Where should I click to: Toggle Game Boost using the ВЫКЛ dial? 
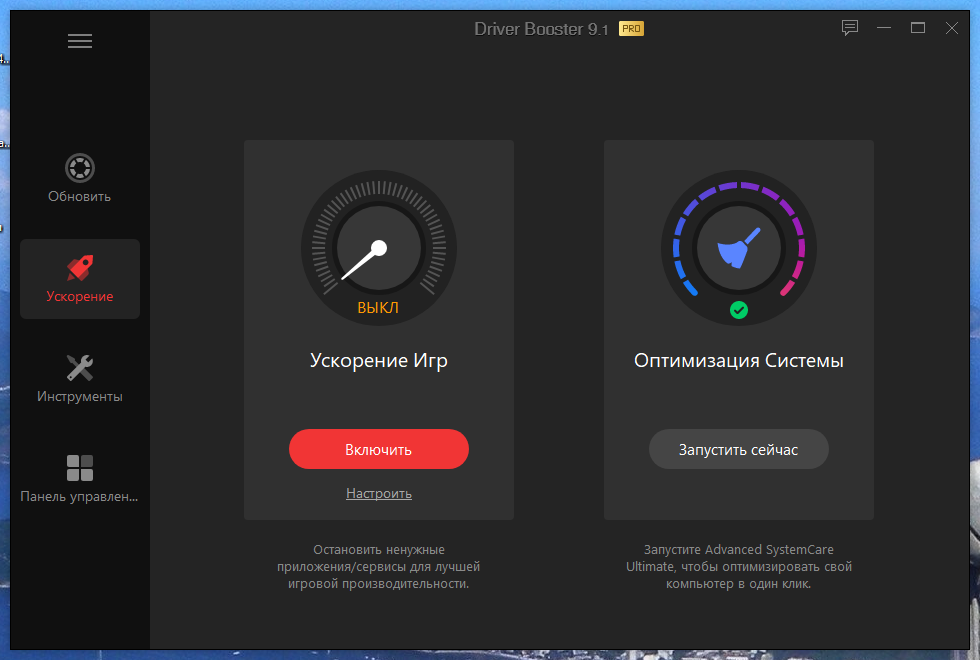[x=378, y=248]
